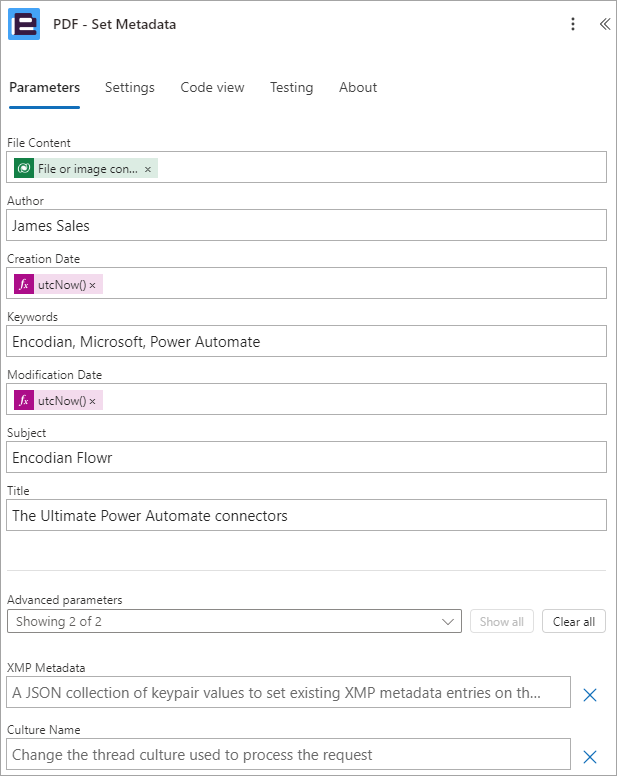The image size is (617, 776).
Task: Click the Clear all button
Action: pyautogui.click(x=574, y=621)
